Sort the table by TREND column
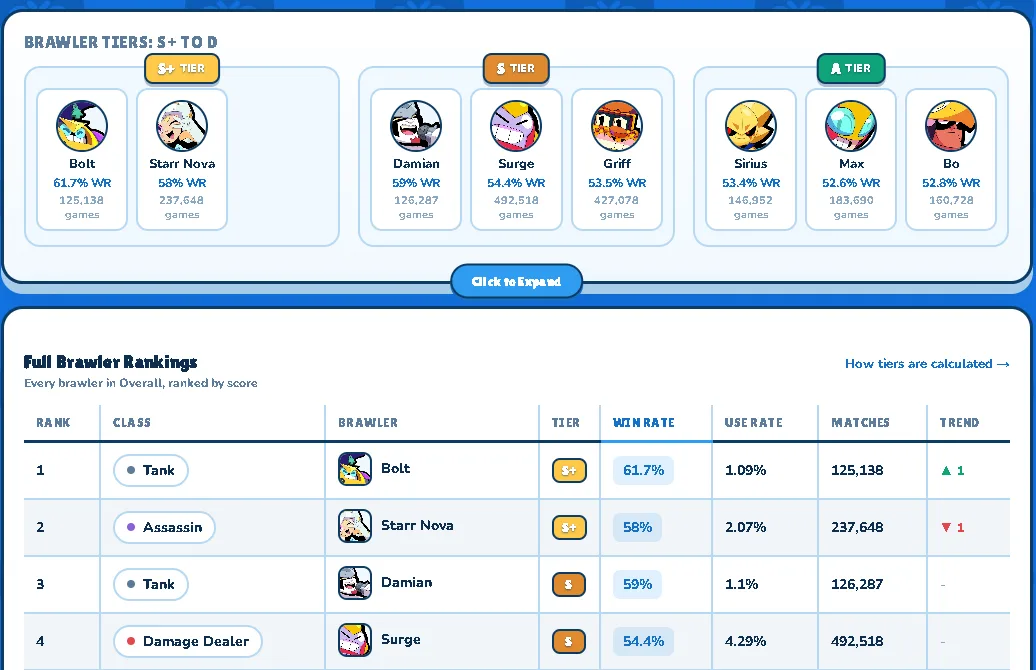This screenshot has width=1036, height=670. [x=959, y=422]
